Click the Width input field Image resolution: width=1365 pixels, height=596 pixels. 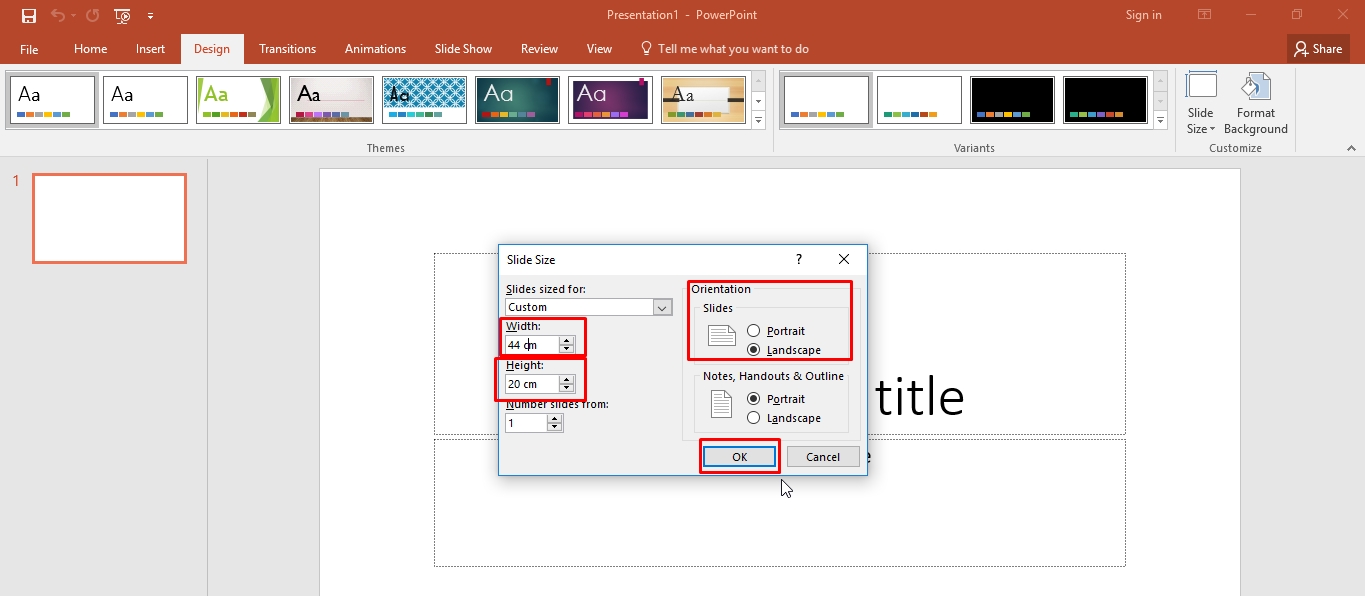pos(530,344)
